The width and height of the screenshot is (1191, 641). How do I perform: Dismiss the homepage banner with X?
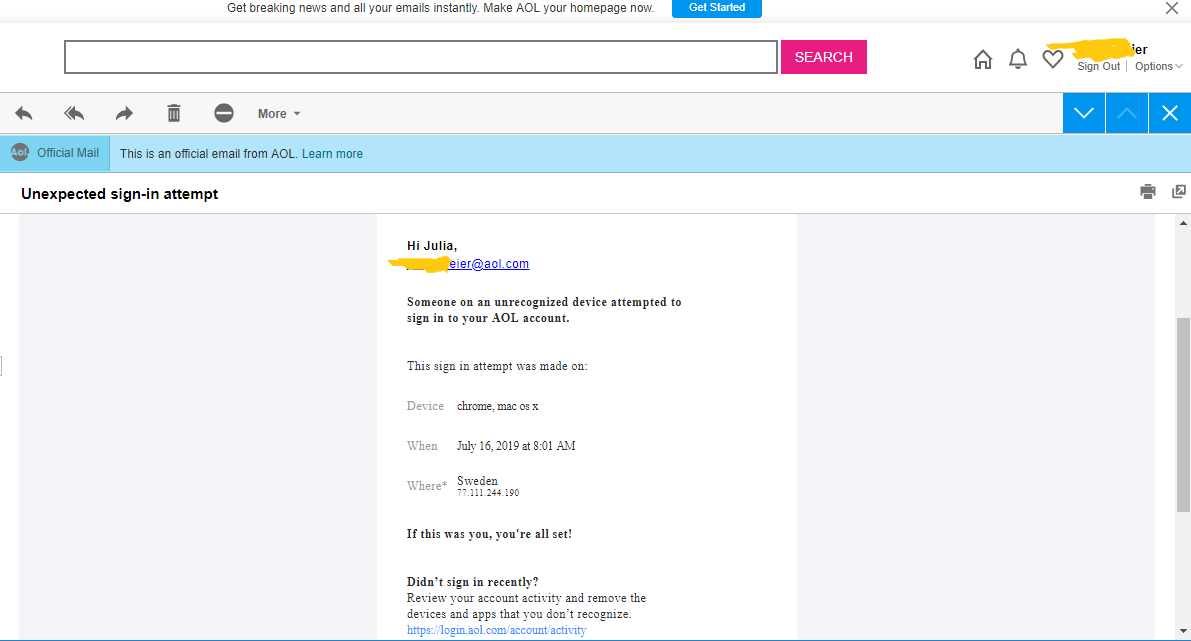1172,8
